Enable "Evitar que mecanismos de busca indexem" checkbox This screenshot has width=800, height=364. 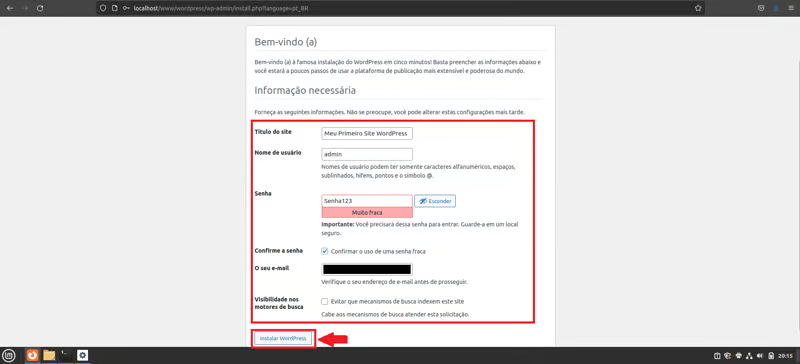[324, 301]
